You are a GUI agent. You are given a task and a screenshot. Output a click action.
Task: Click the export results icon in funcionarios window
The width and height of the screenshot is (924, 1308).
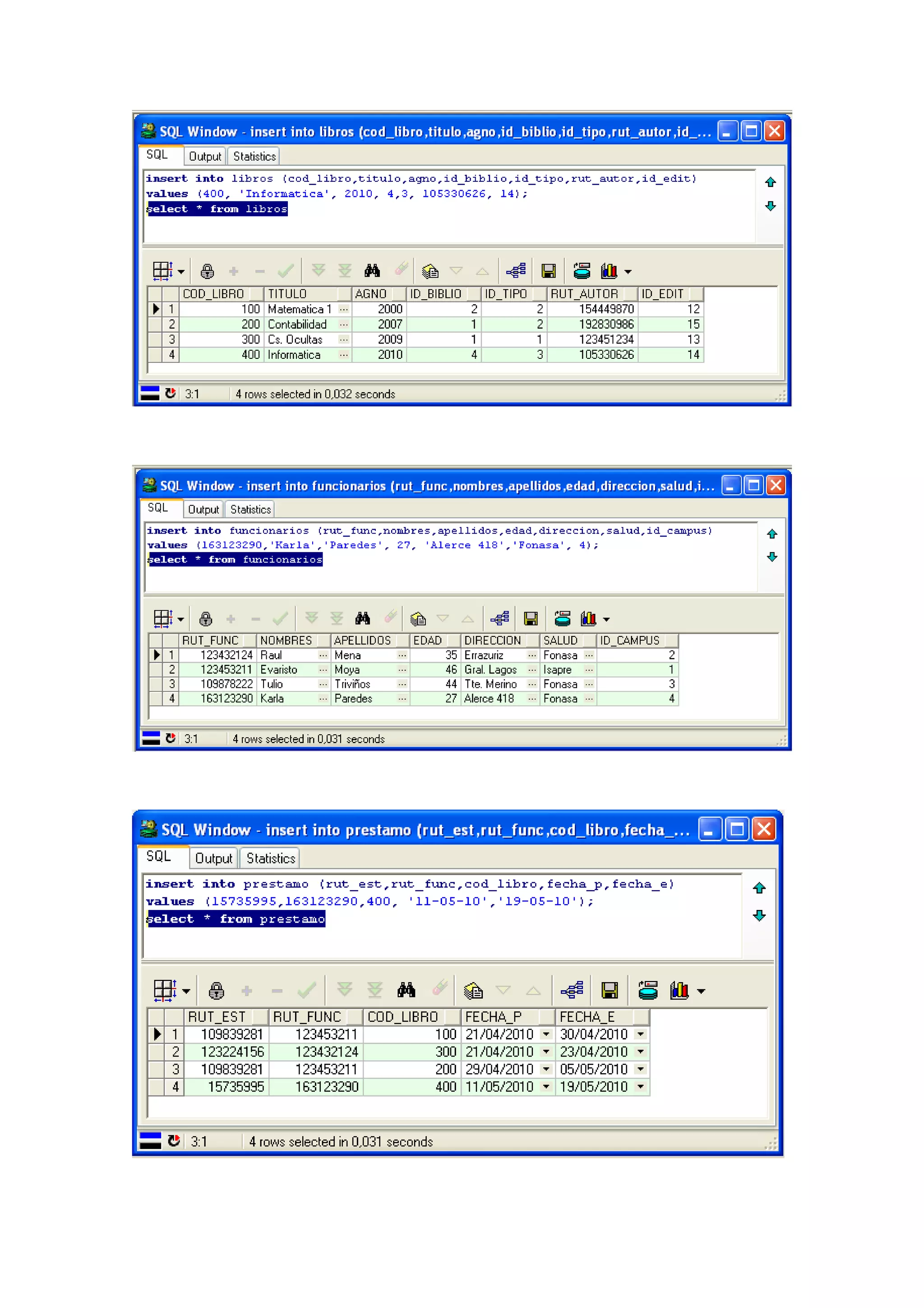click(500, 619)
